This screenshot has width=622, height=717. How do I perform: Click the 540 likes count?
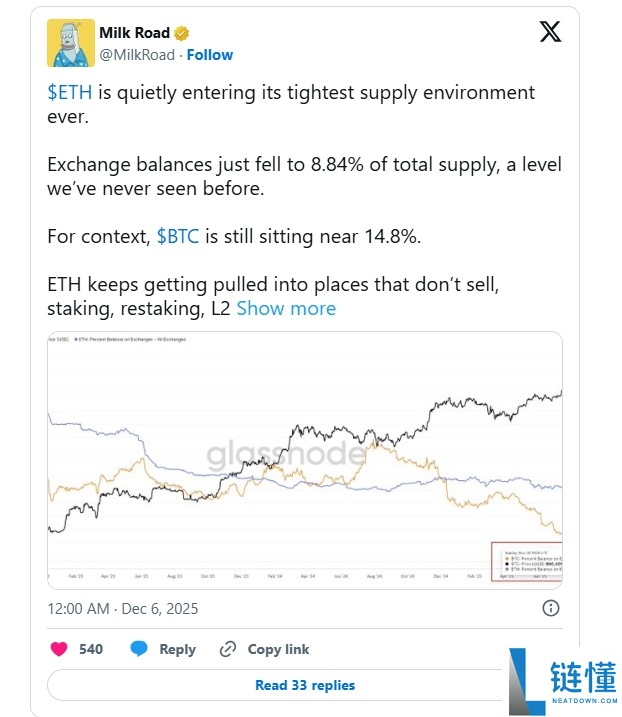click(91, 649)
